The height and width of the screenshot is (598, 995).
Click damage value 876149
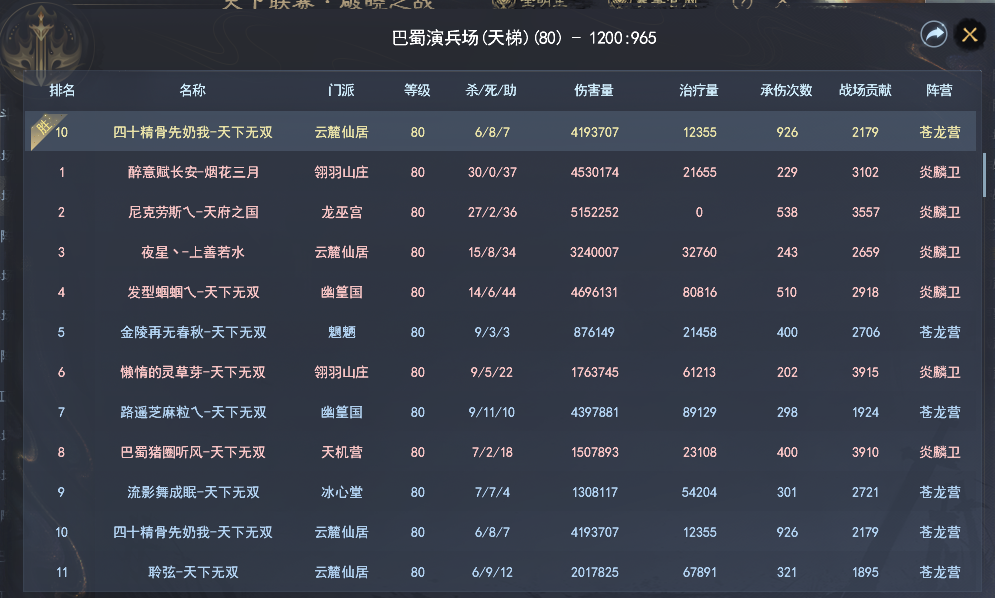594,332
